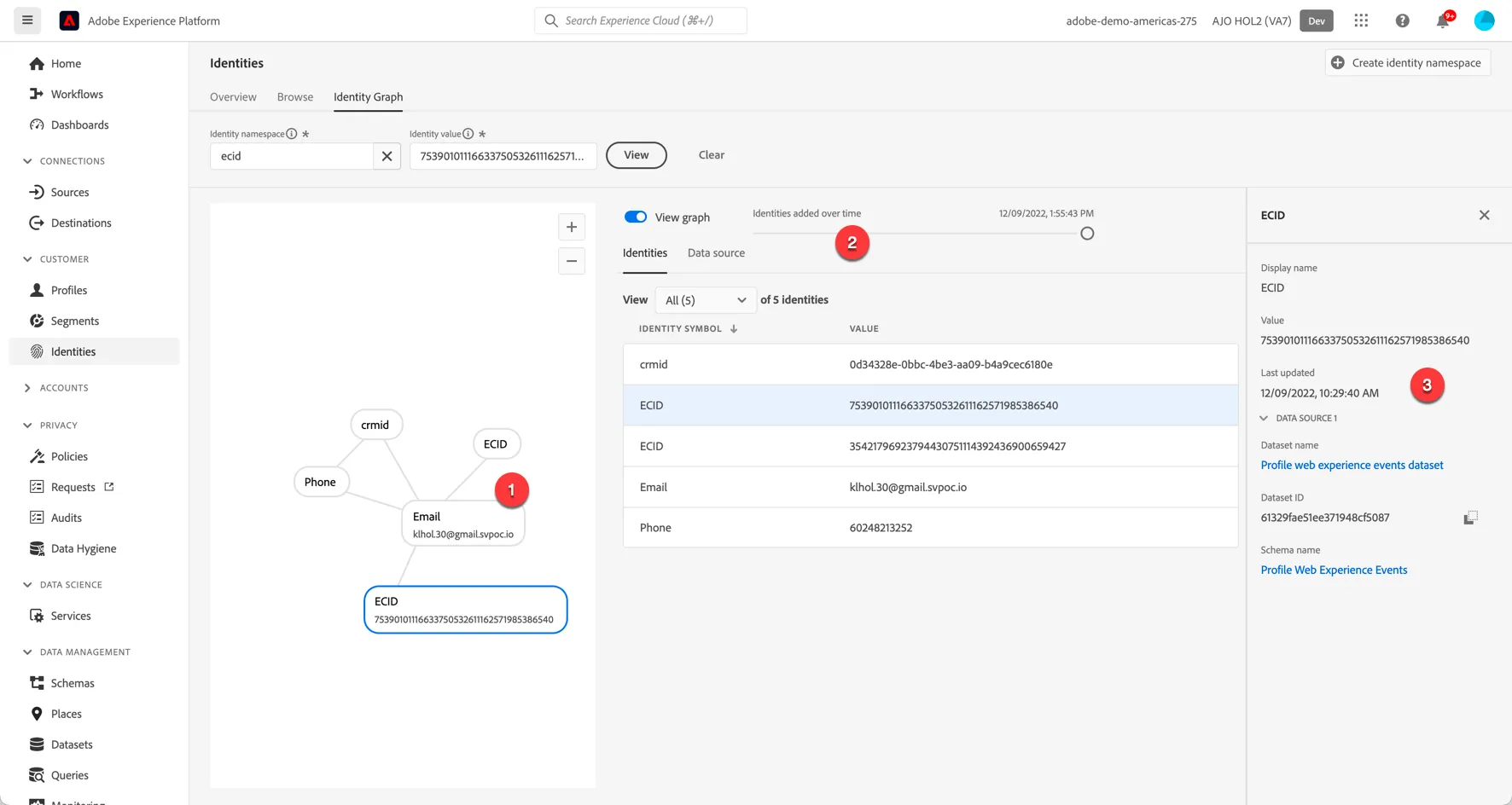Screen dimensions: 1512x805
Task: Select the crmid node in the graph
Action: (375, 425)
